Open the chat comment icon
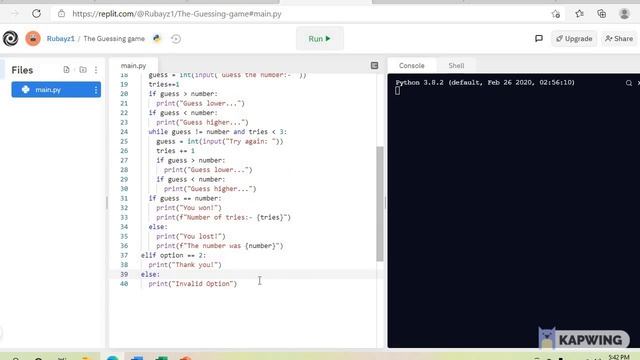 pos(539,38)
